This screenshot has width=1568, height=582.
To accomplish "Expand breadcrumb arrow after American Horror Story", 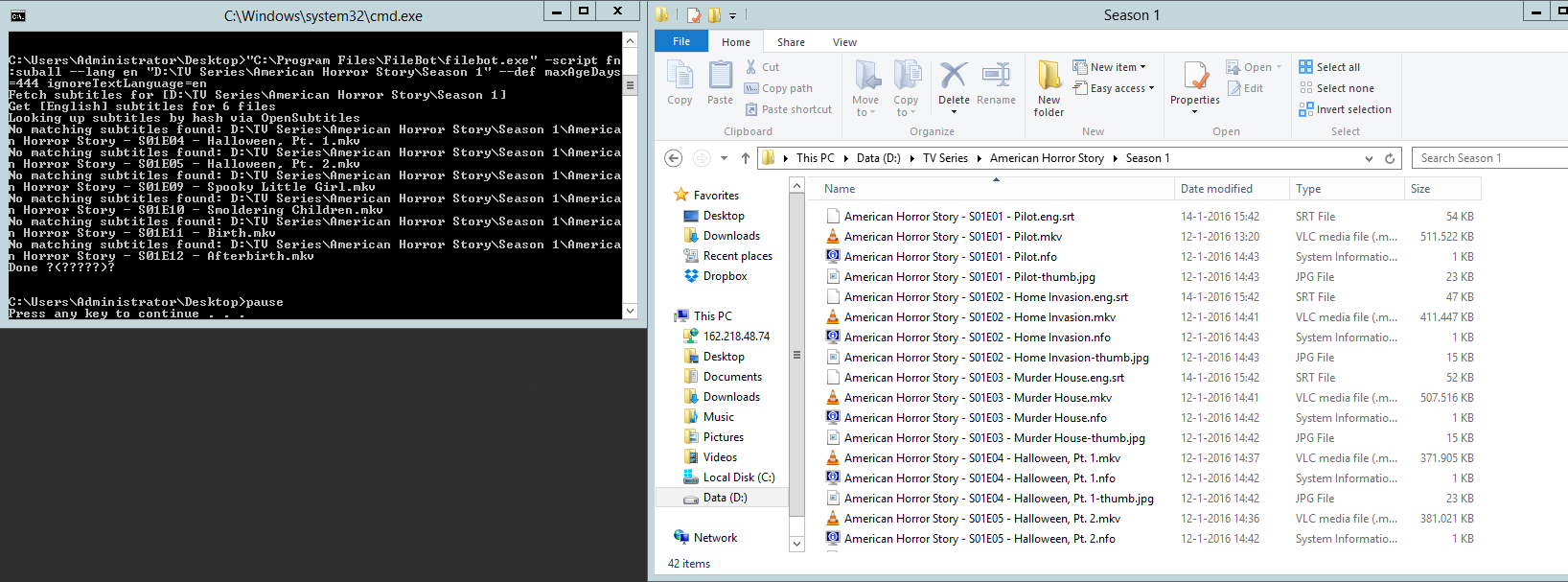I will (x=1115, y=158).
